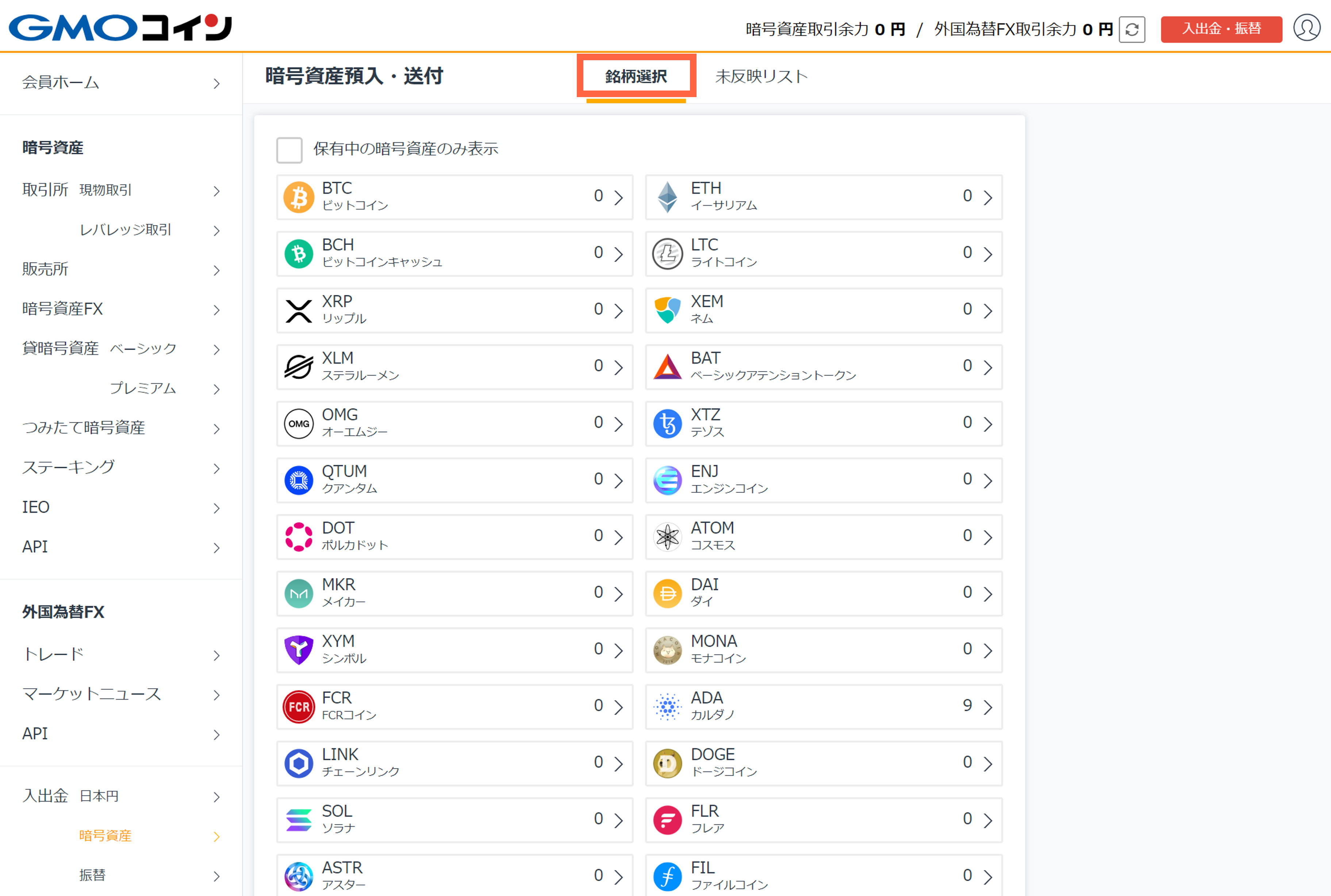Click the Bitcoin Cash BCH icon
Image resolution: width=1331 pixels, height=896 pixels.
pyautogui.click(x=298, y=254)
